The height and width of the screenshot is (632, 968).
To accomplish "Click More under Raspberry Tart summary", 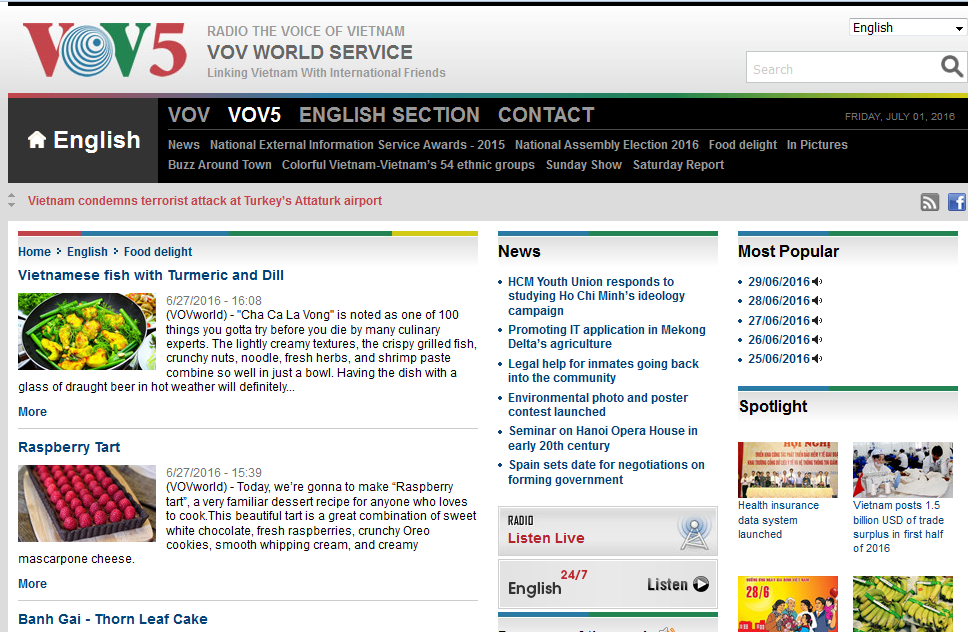I will tap(32, 584).
